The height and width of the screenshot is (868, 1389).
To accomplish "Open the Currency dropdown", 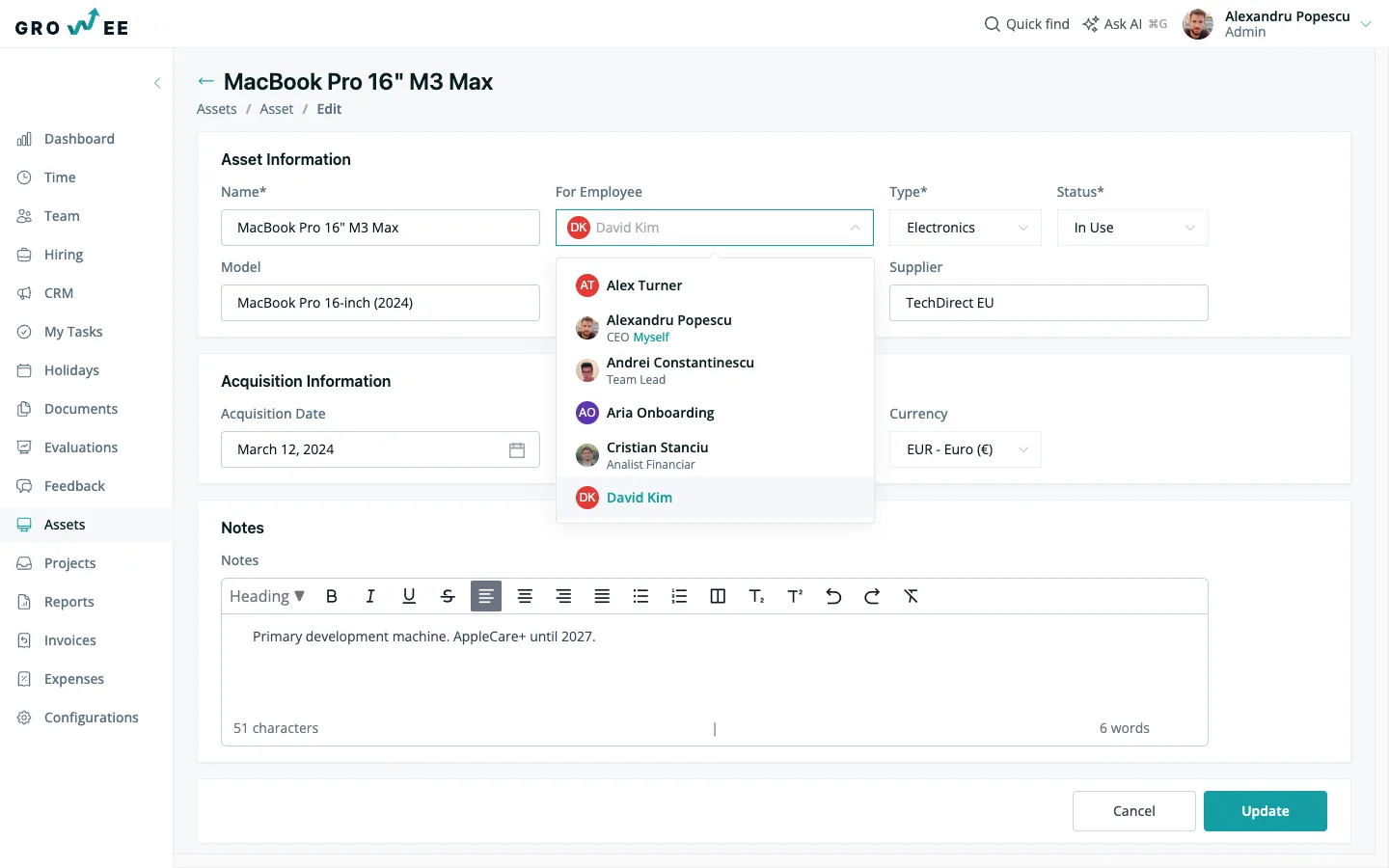I will pos(966,449).
